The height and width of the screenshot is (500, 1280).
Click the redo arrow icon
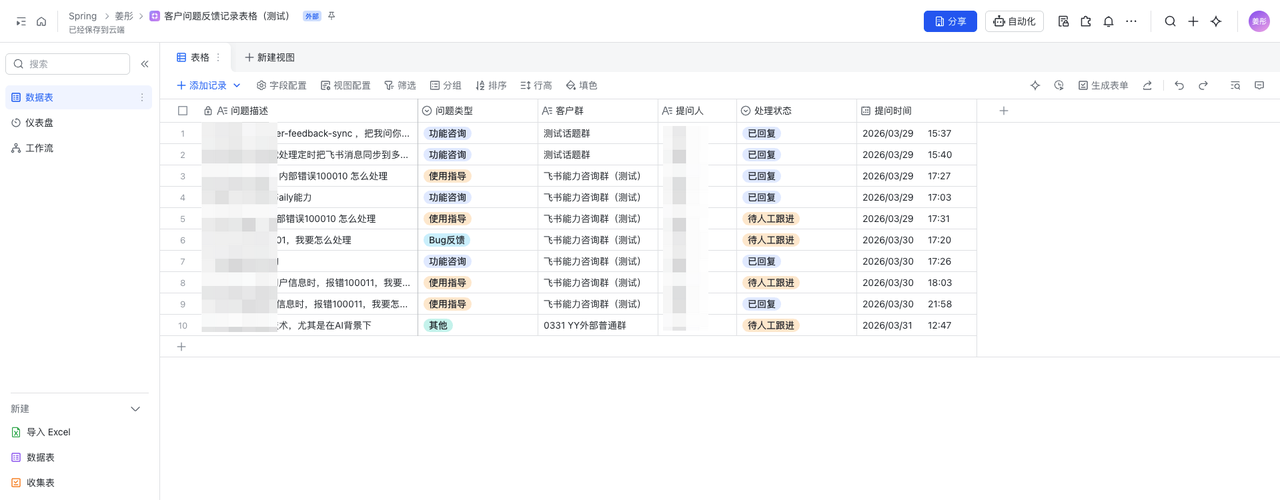(1203, 86)
